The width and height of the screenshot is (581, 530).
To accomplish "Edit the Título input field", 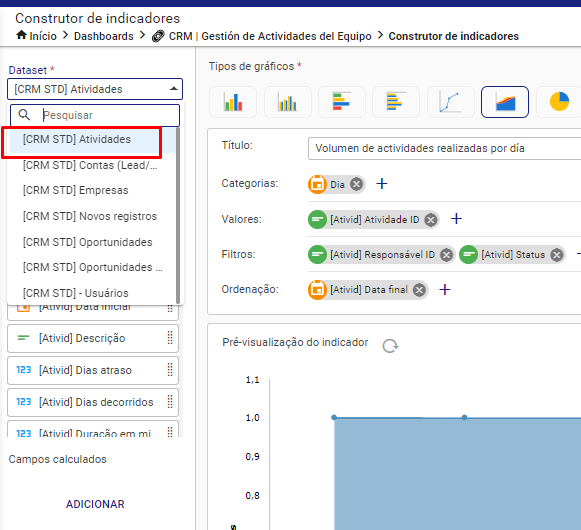I will point(444,149).
